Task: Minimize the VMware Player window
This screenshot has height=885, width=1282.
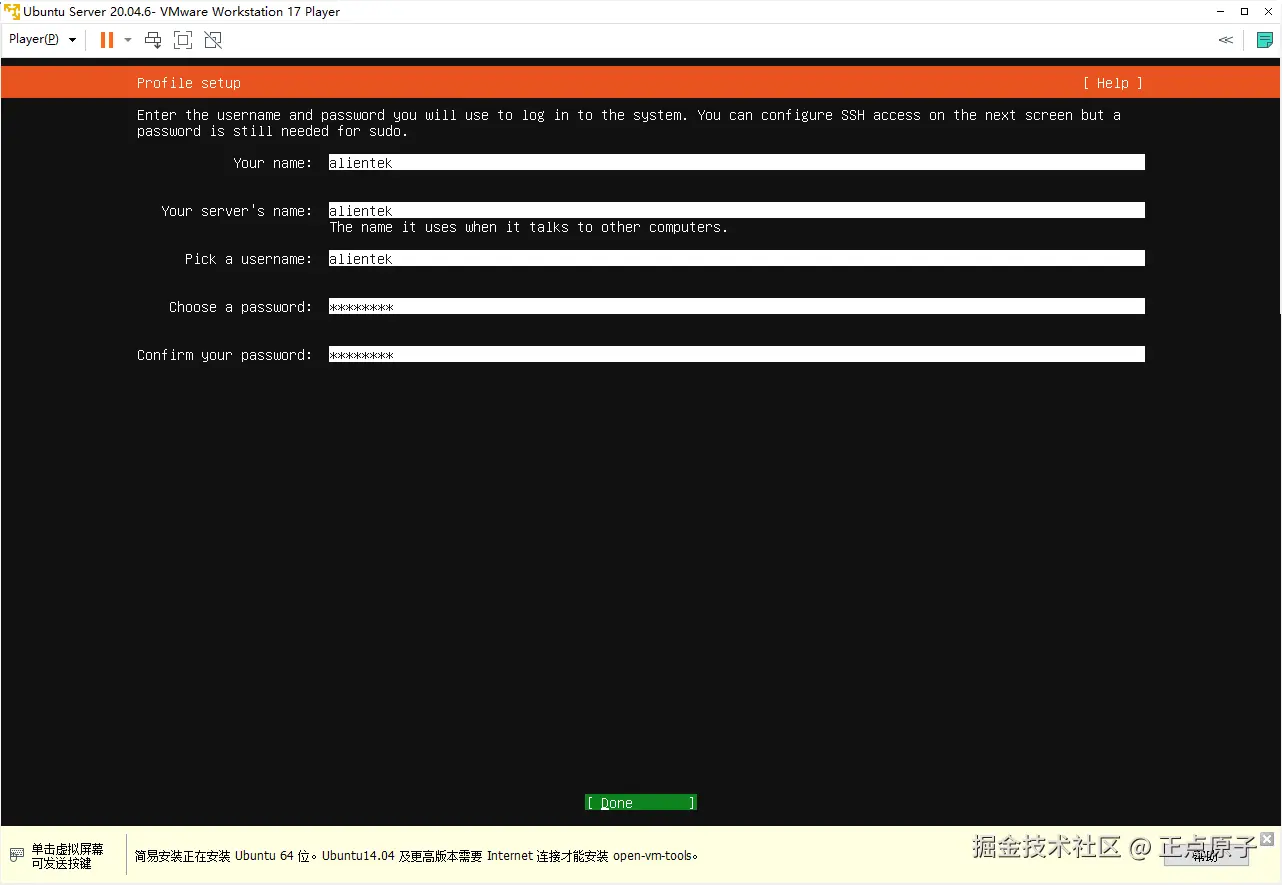Action: point(1220,12)
